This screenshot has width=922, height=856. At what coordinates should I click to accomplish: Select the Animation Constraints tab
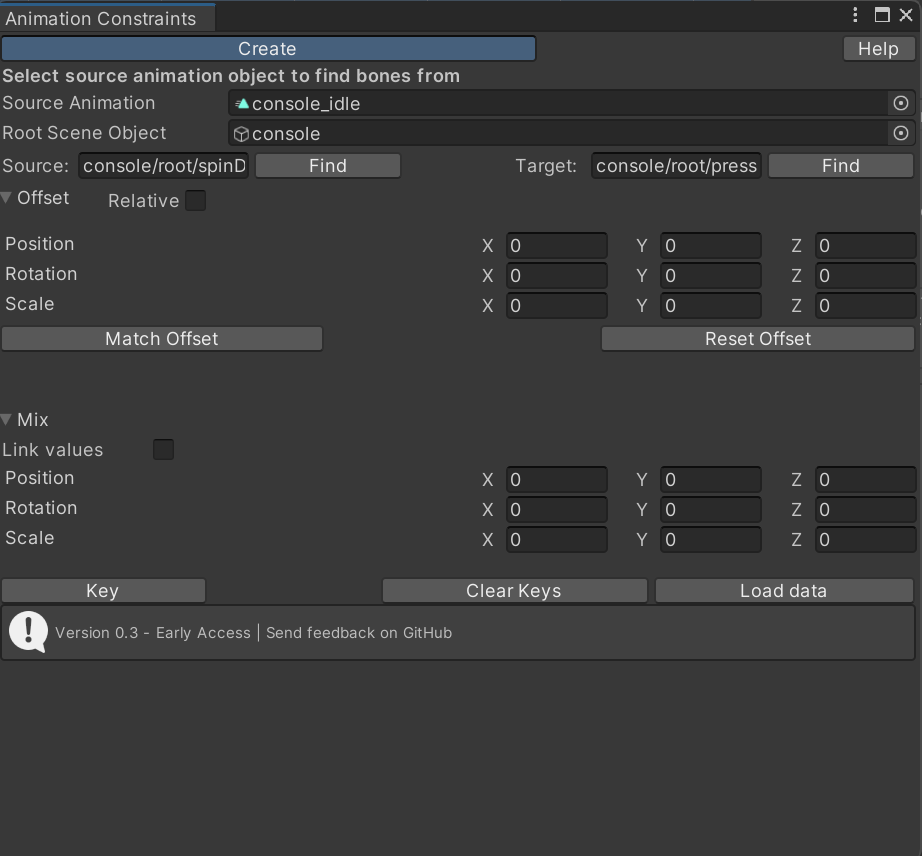click(108, 18)
